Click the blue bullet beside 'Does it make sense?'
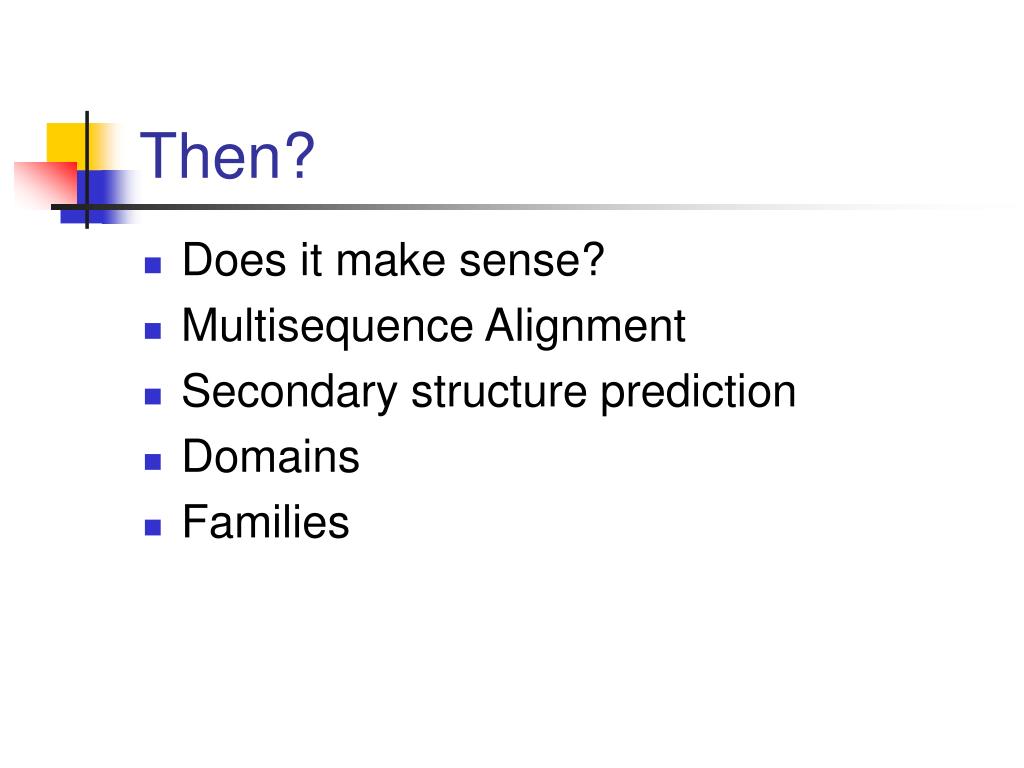This screenshot has width=1024, height=768. point(153,265)
